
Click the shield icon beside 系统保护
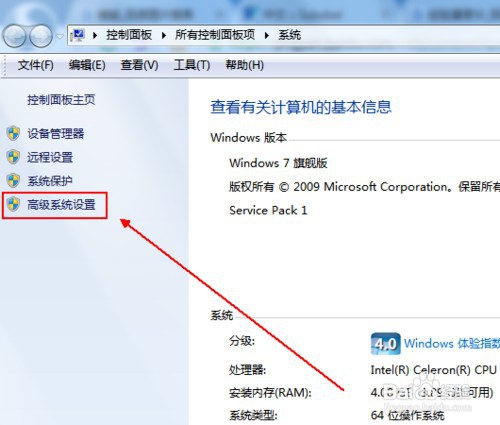pos(13,181)
